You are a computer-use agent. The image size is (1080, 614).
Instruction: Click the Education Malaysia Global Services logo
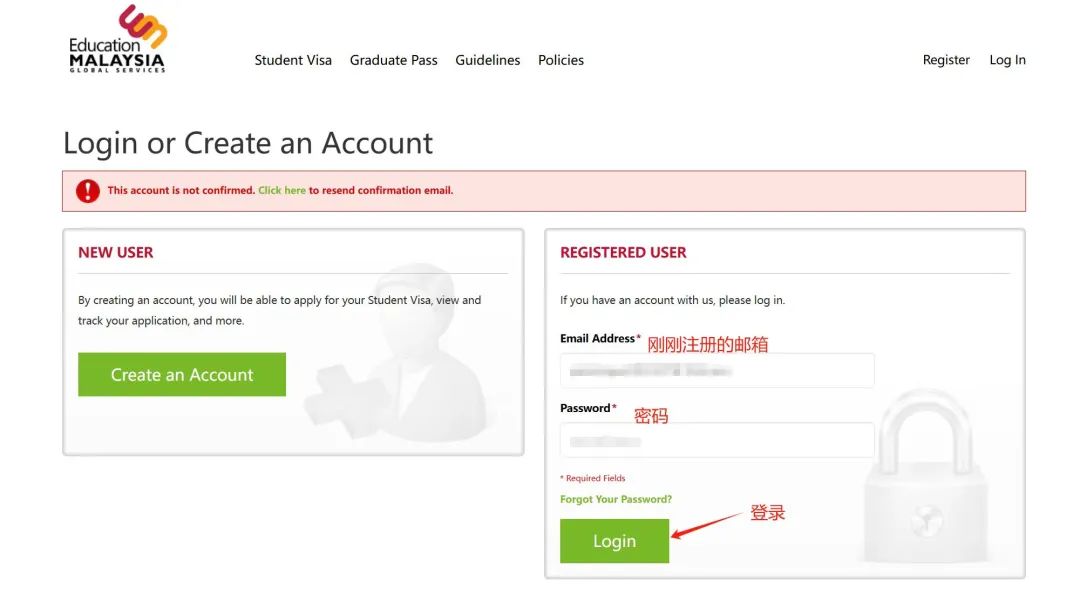[x=117, y=39]
